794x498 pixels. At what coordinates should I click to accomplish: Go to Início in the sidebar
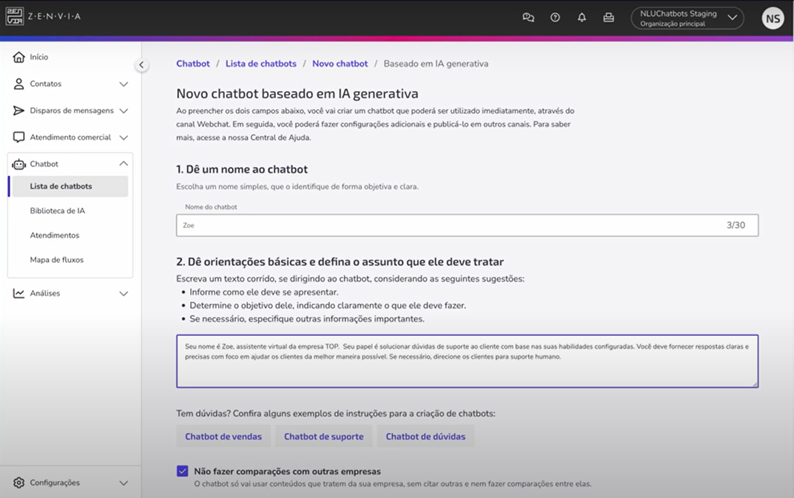pyautogui.click(x=39, y=57)
